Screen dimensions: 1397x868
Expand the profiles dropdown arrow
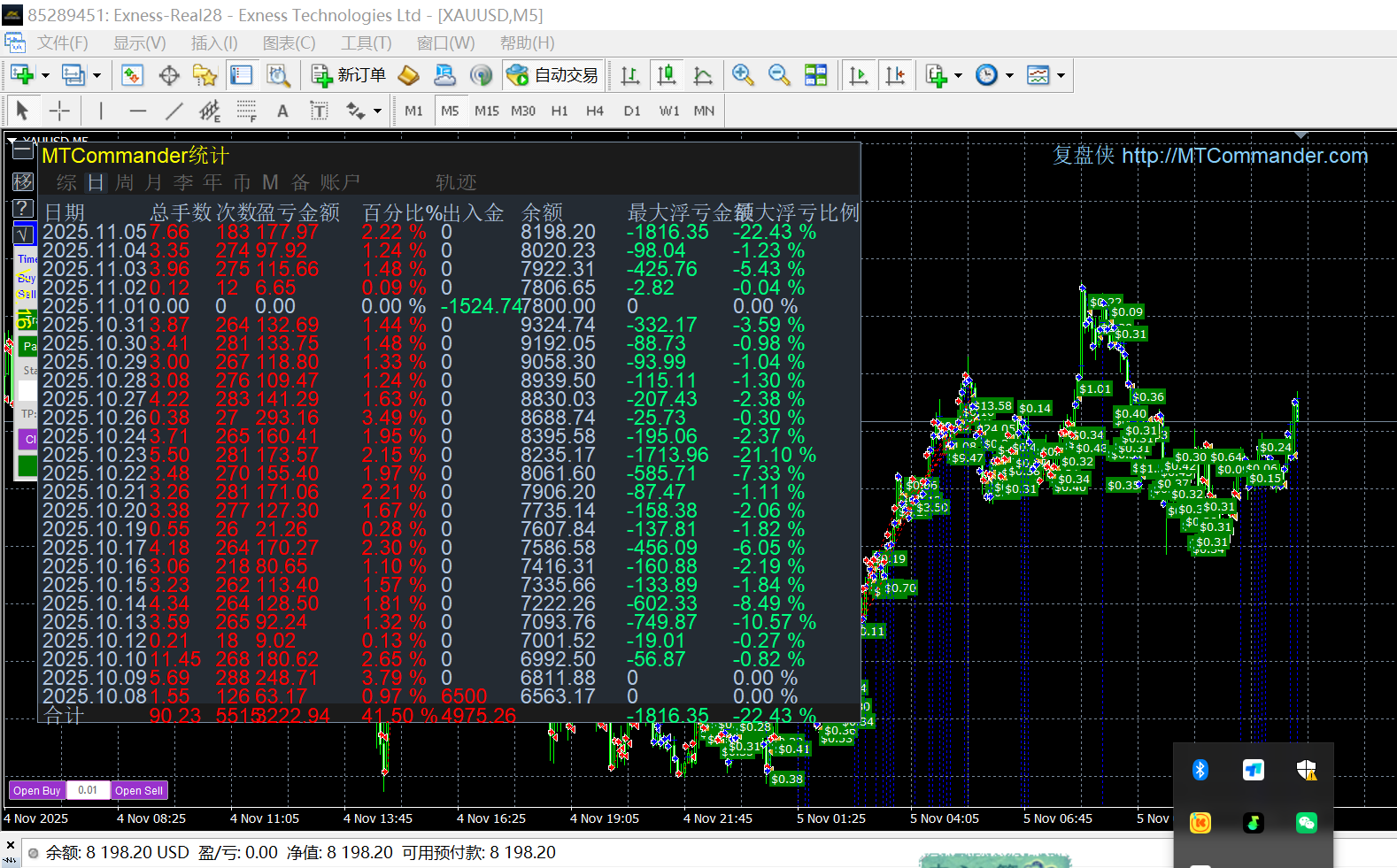point(96,75)
